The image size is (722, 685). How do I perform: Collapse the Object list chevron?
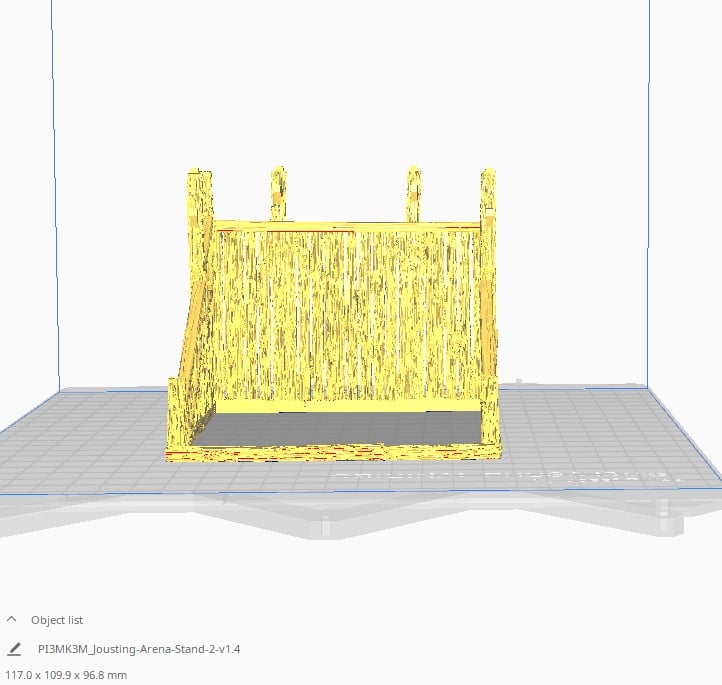(x=12, y=620)
